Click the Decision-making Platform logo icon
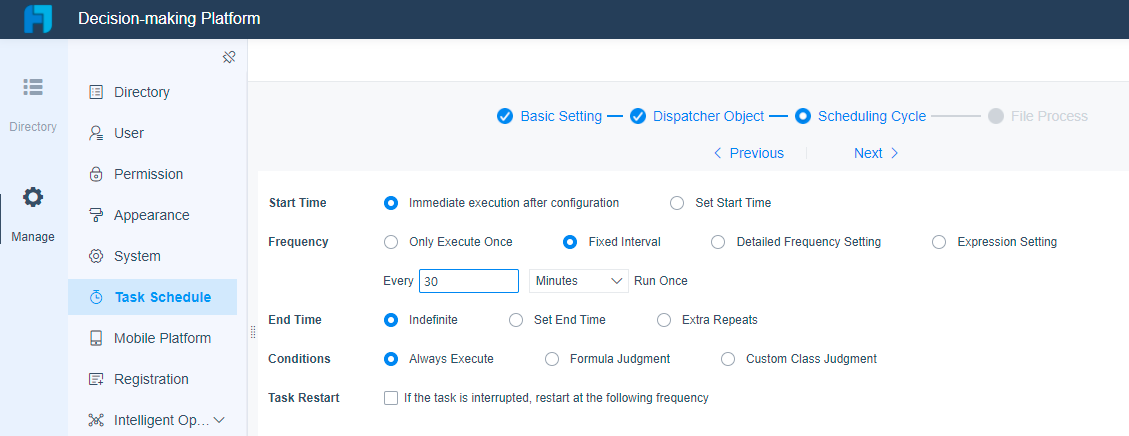1129x436 pixels. (x=38, y=19)
